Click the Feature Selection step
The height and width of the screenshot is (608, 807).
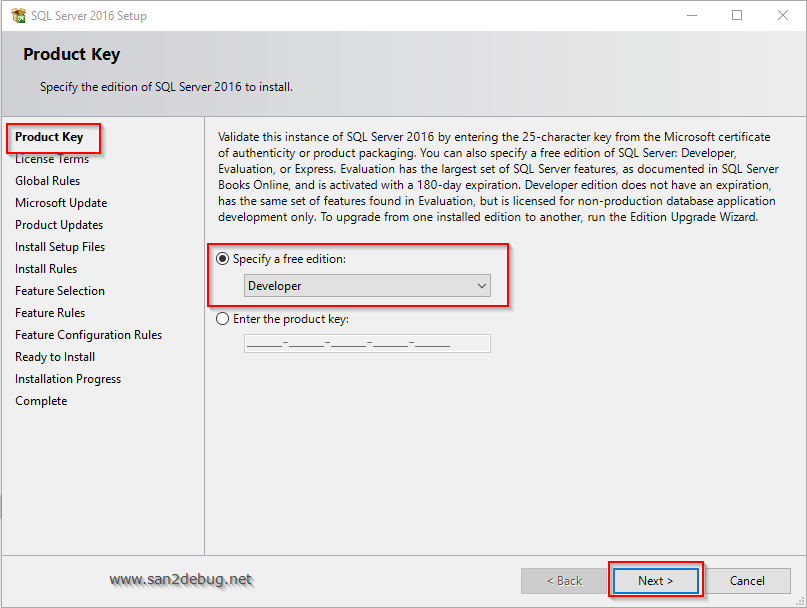60,291
